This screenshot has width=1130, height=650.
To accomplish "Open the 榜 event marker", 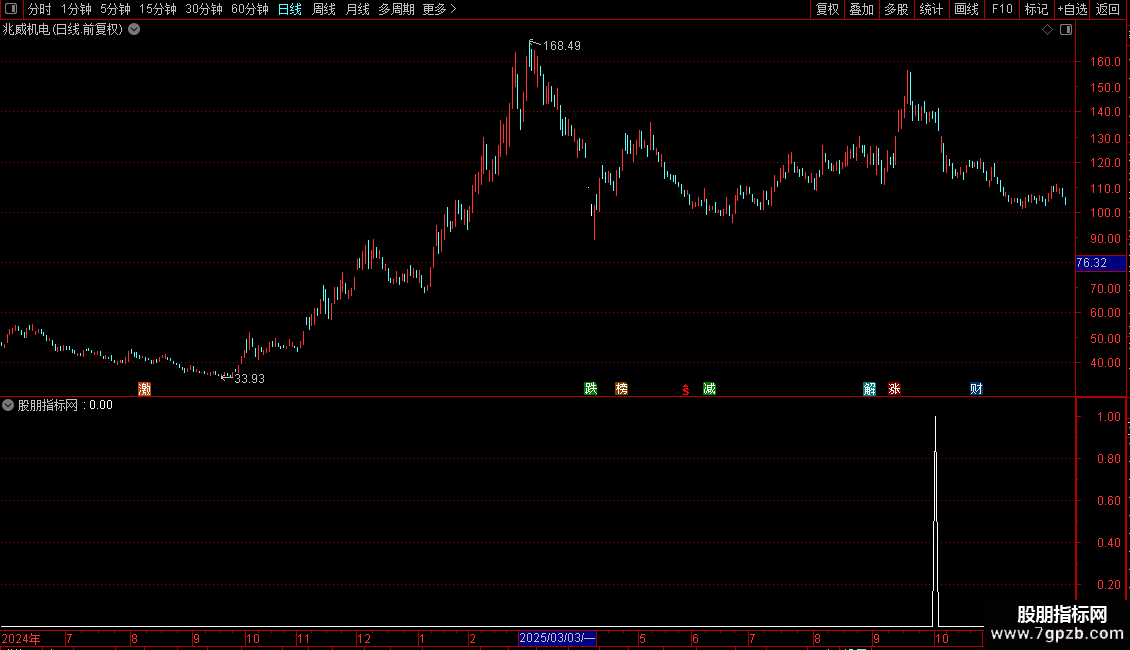I will [x=621, y=389].
